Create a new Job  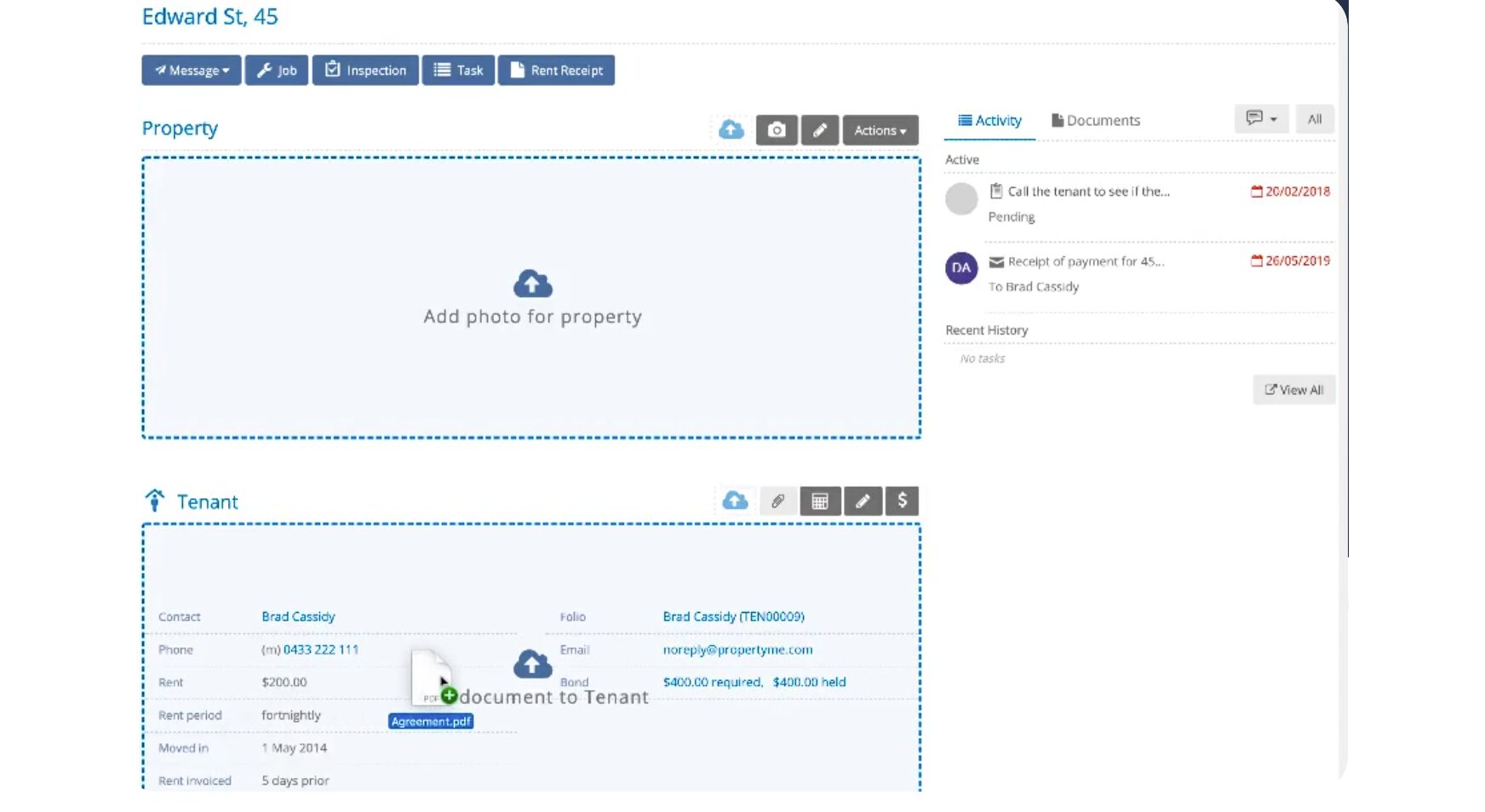[x=277, y=71]
